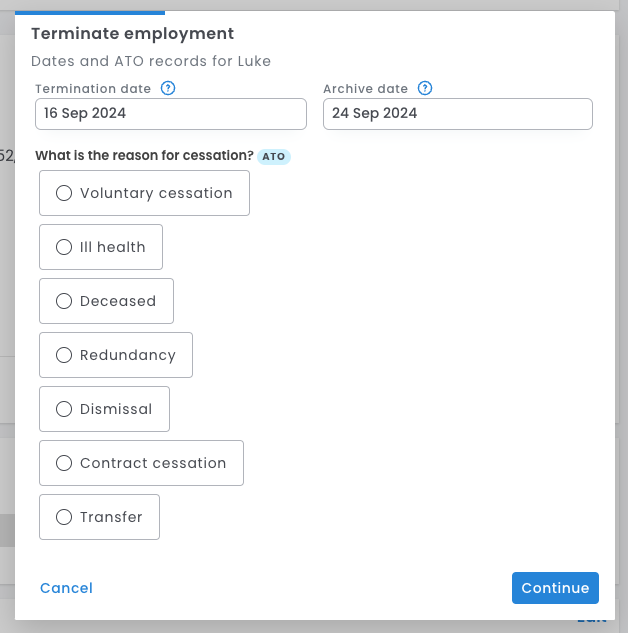Select the Dismissal option
628x633 pixels.
(64, 409)
